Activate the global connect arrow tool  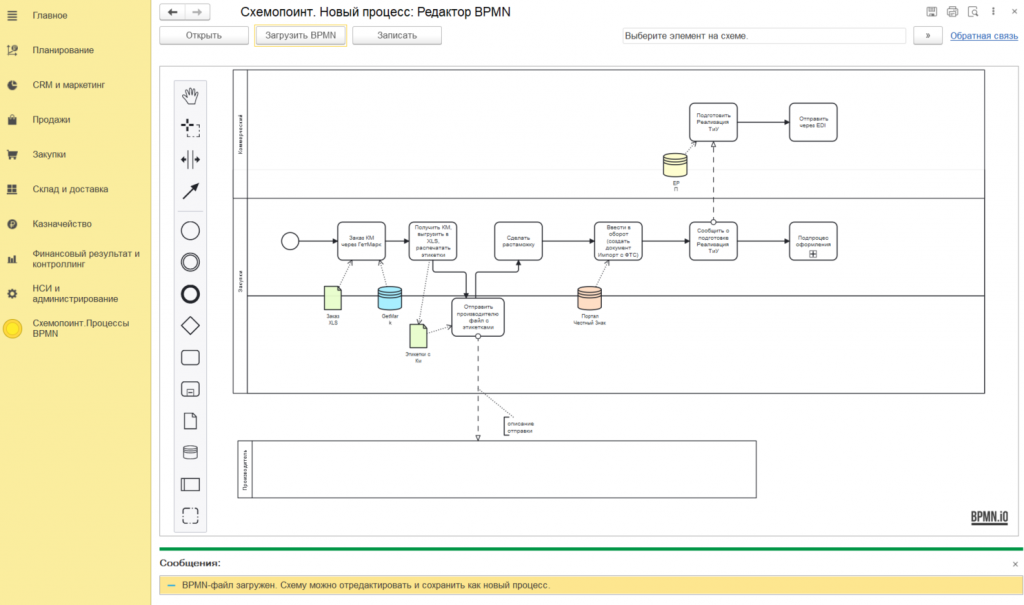pos(190,191)
